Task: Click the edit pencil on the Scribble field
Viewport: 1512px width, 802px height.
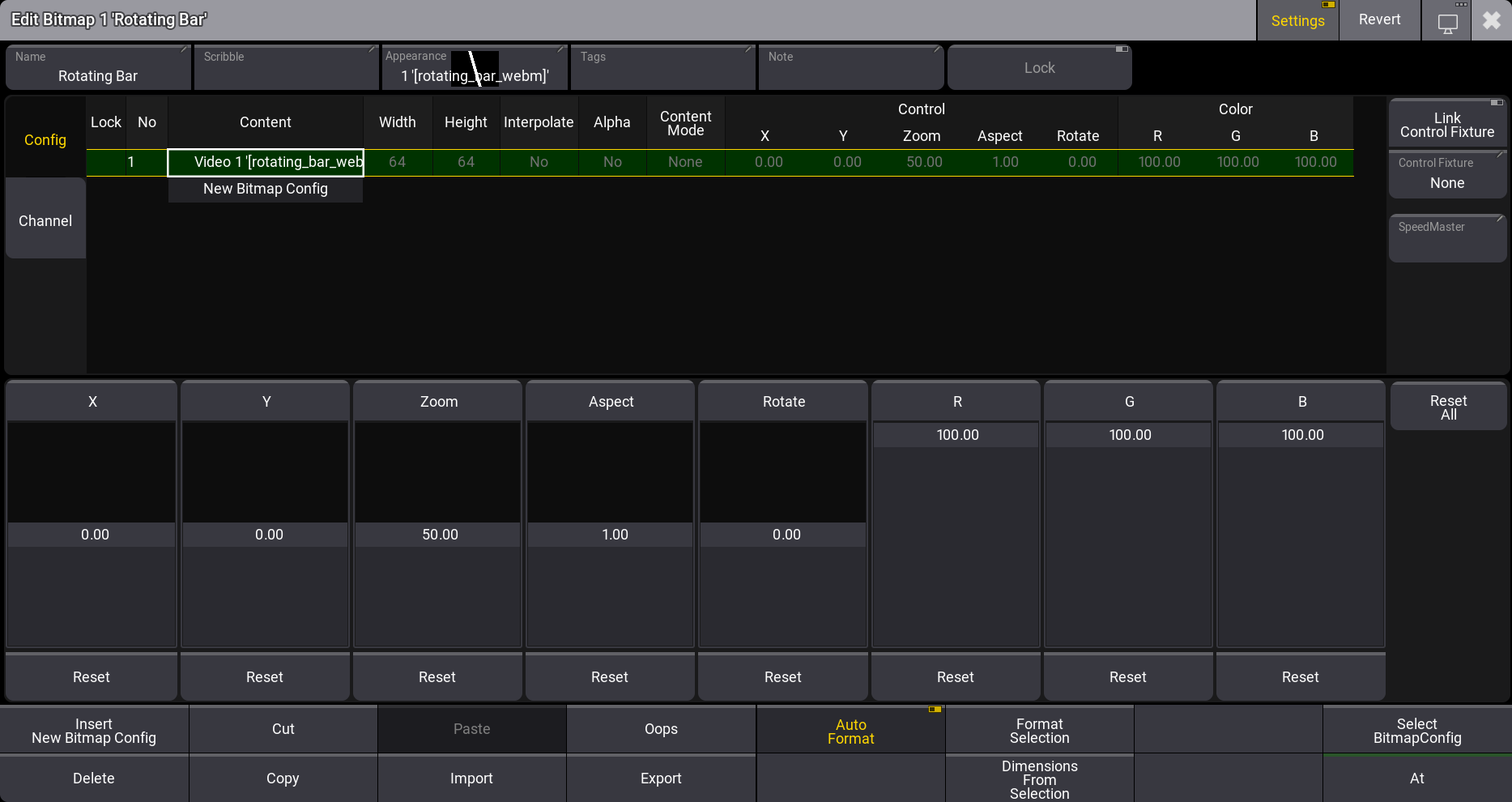Action: [x=371, y=49]
